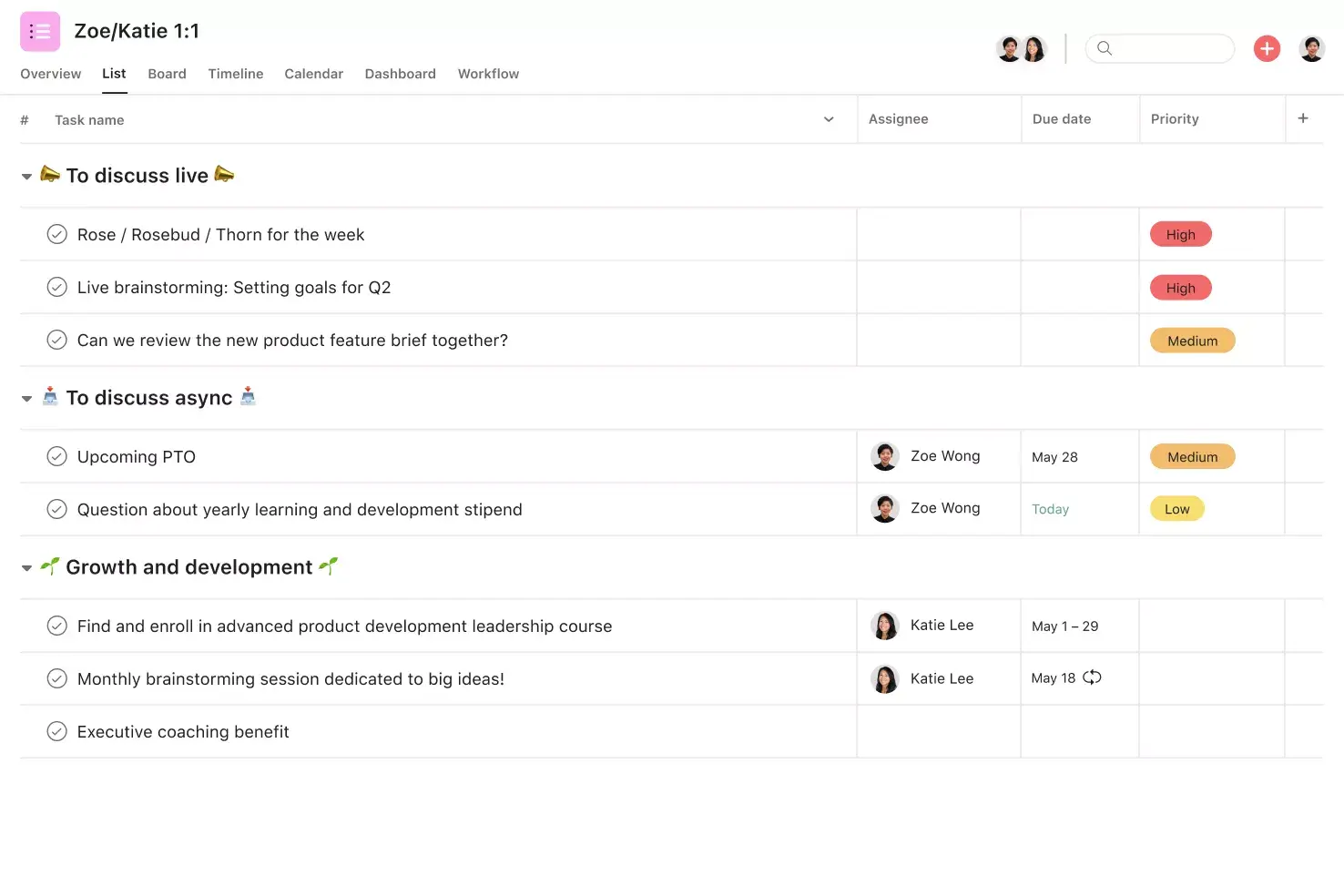This screenshot has width=1344, height=896.
Task: Select the search magnifier icon
Action: pos(1105,48)
